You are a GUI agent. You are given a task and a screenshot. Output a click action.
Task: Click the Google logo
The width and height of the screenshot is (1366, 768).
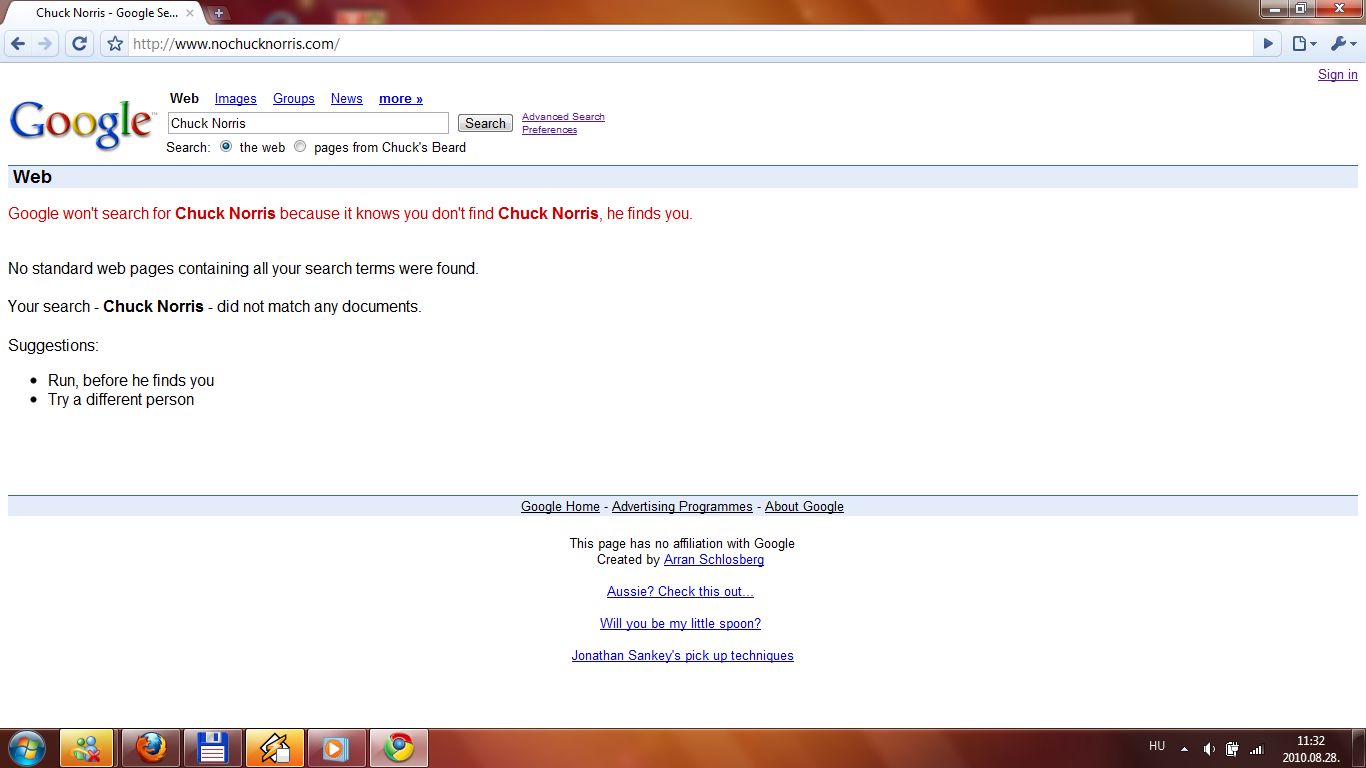82,124
